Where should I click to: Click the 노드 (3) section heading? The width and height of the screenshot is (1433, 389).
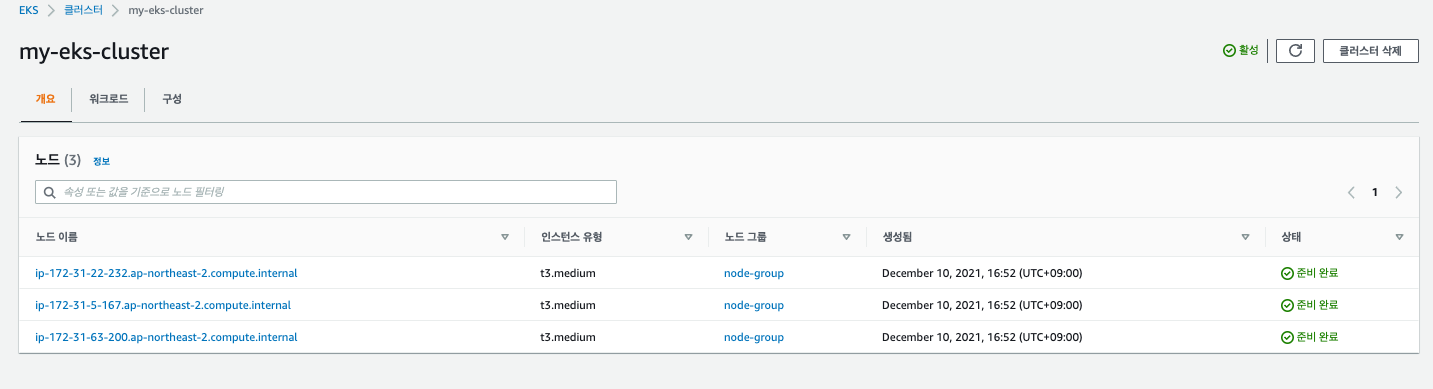point(58,160)
